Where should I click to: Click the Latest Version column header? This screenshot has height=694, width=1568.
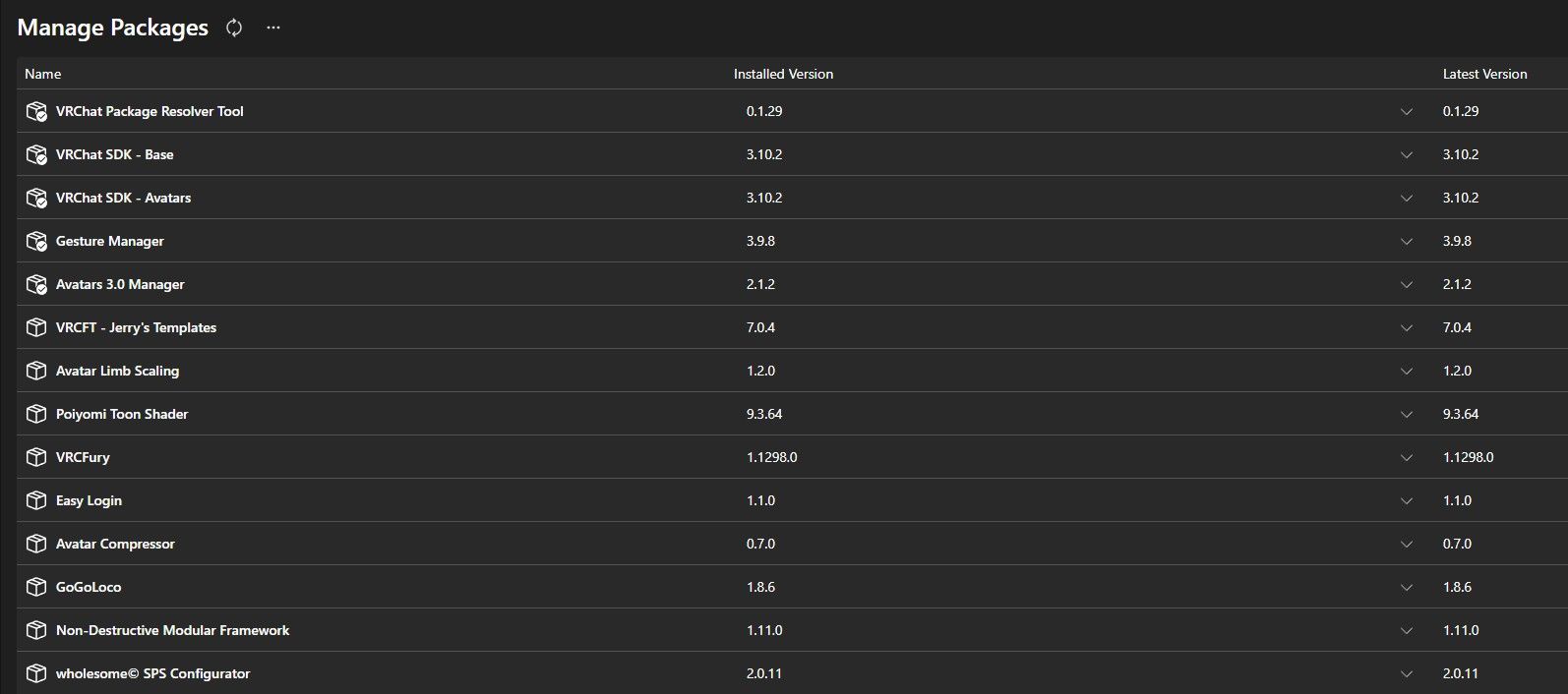pos(1484,74)
